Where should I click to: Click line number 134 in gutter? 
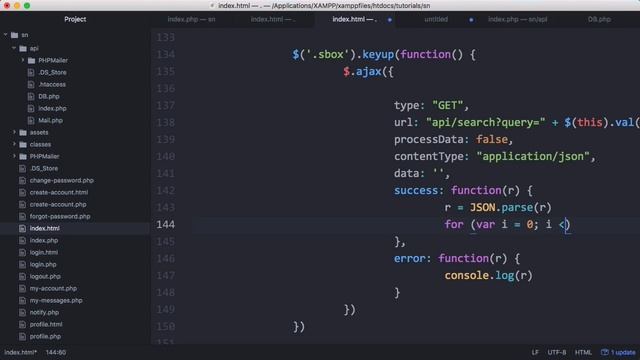[x=165, y=55]
